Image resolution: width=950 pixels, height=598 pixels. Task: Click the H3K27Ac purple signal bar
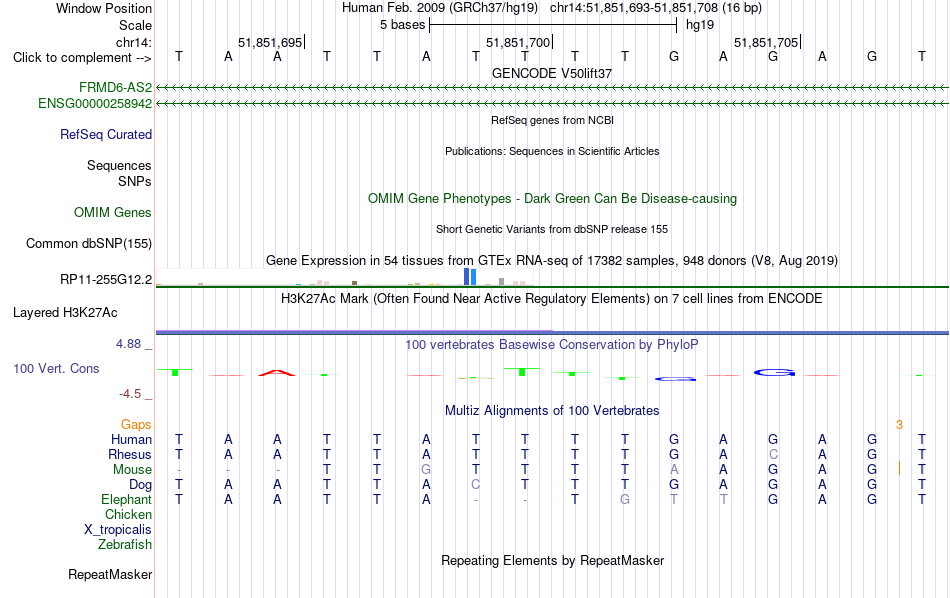point(354,331)
